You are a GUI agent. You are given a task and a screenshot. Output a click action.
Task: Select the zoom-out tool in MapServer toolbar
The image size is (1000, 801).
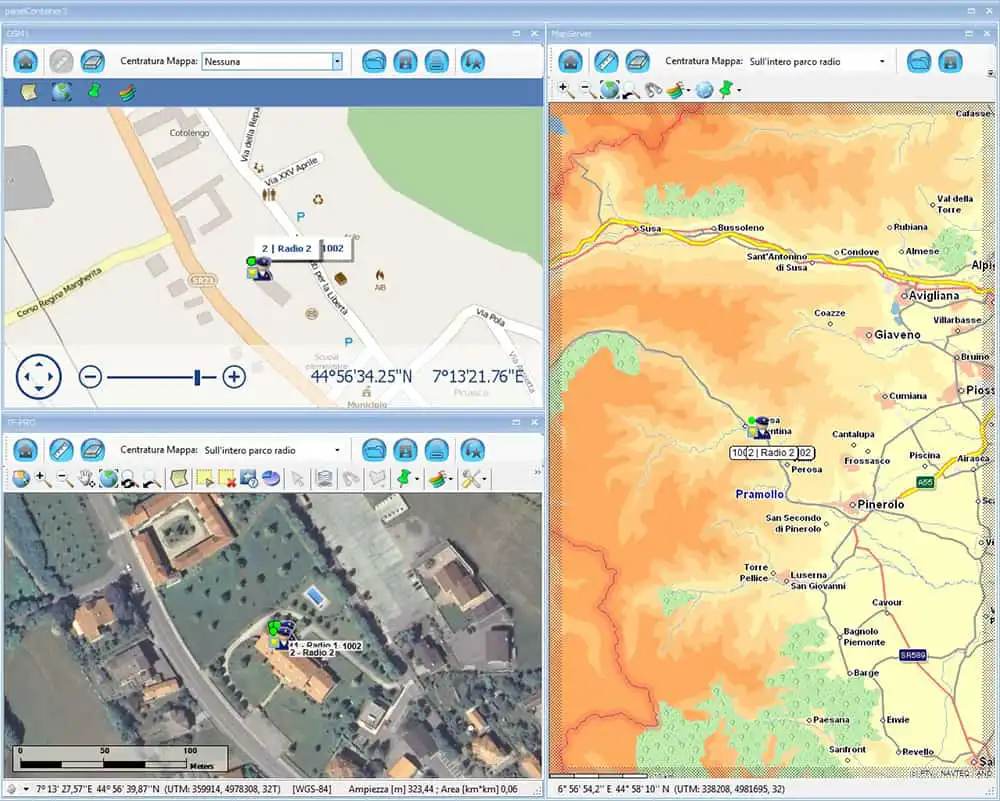[x=586, y=89]
